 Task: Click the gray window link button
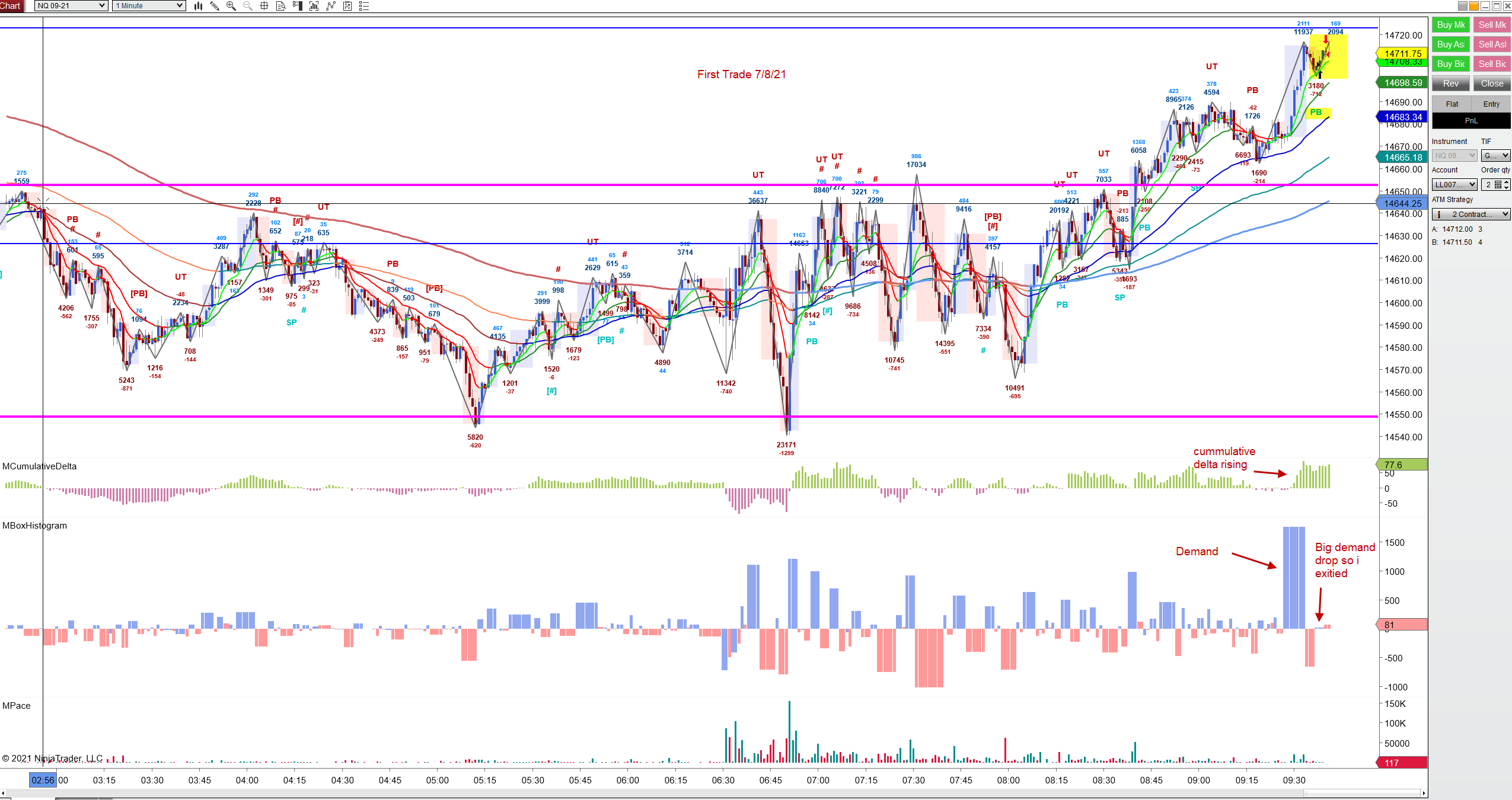[x=1463, y=6]
